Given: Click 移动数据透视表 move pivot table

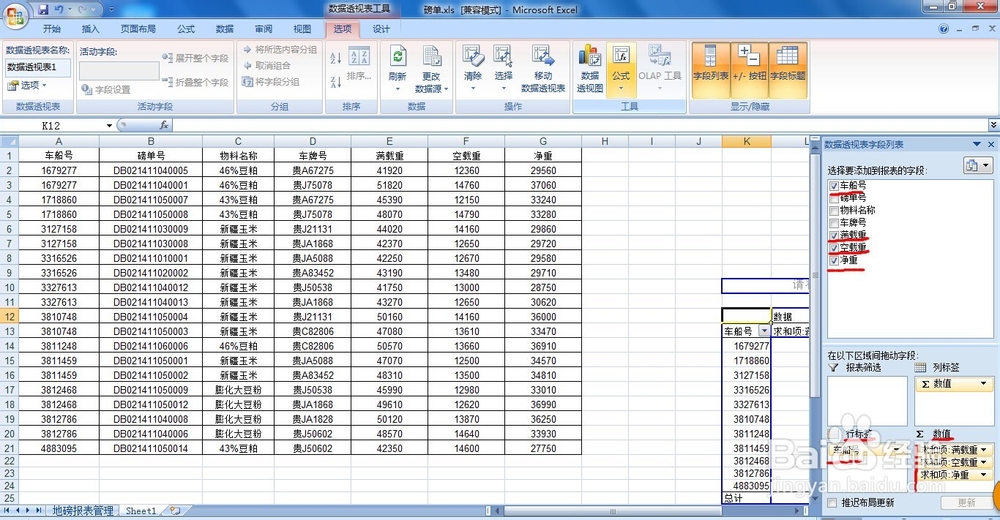Looking at the screenshot, I should (x=543, y=69).
